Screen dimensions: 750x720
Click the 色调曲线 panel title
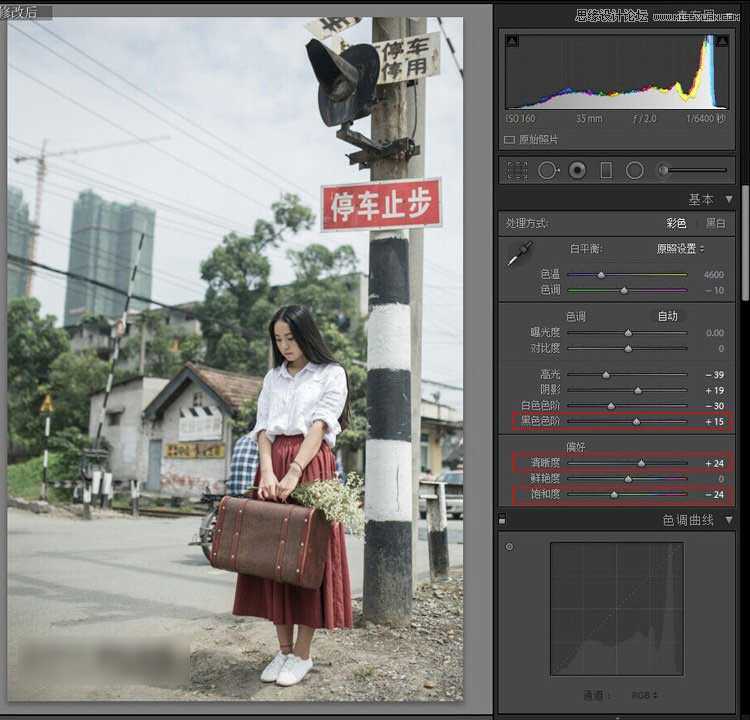pyautogui.click(x=688, y=520)
